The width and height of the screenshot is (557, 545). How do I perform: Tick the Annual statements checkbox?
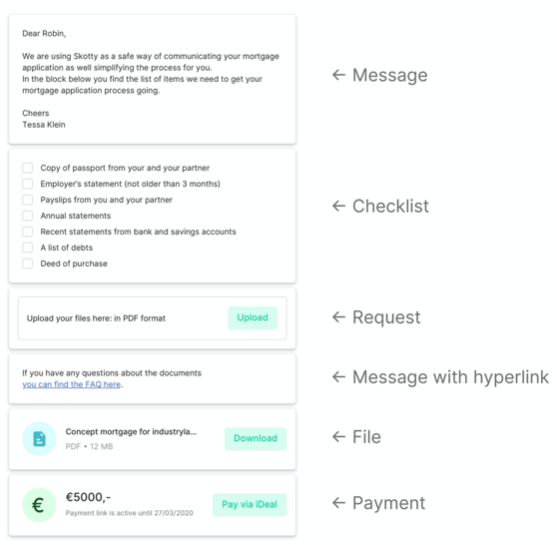27,216
